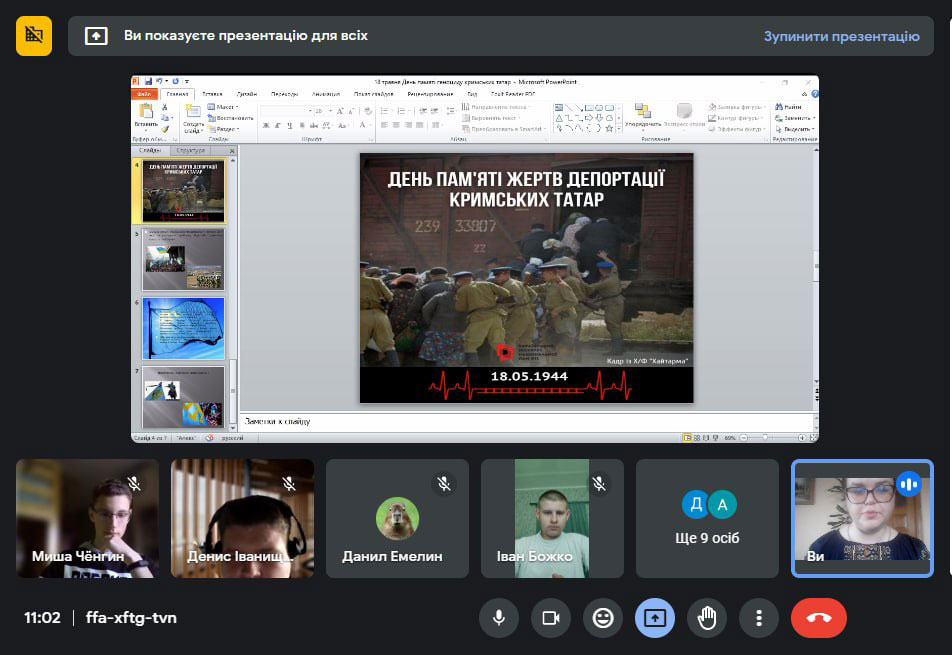Open the Раздел section dropdown
This screenshot has height=655, width=952.
point(224,129)
